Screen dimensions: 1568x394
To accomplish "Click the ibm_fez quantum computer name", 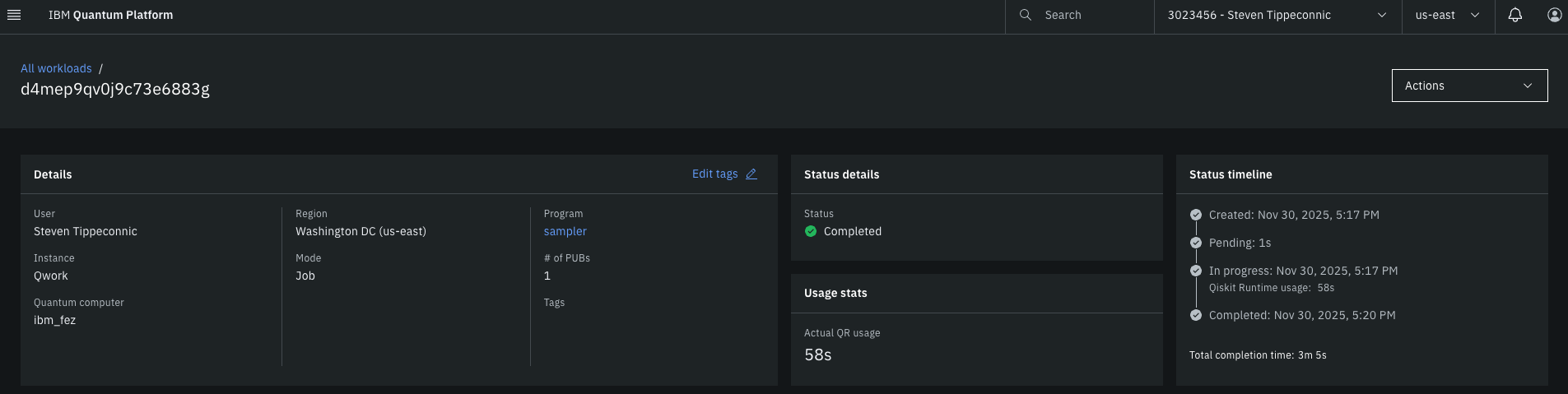I will (x=54, y=320).
